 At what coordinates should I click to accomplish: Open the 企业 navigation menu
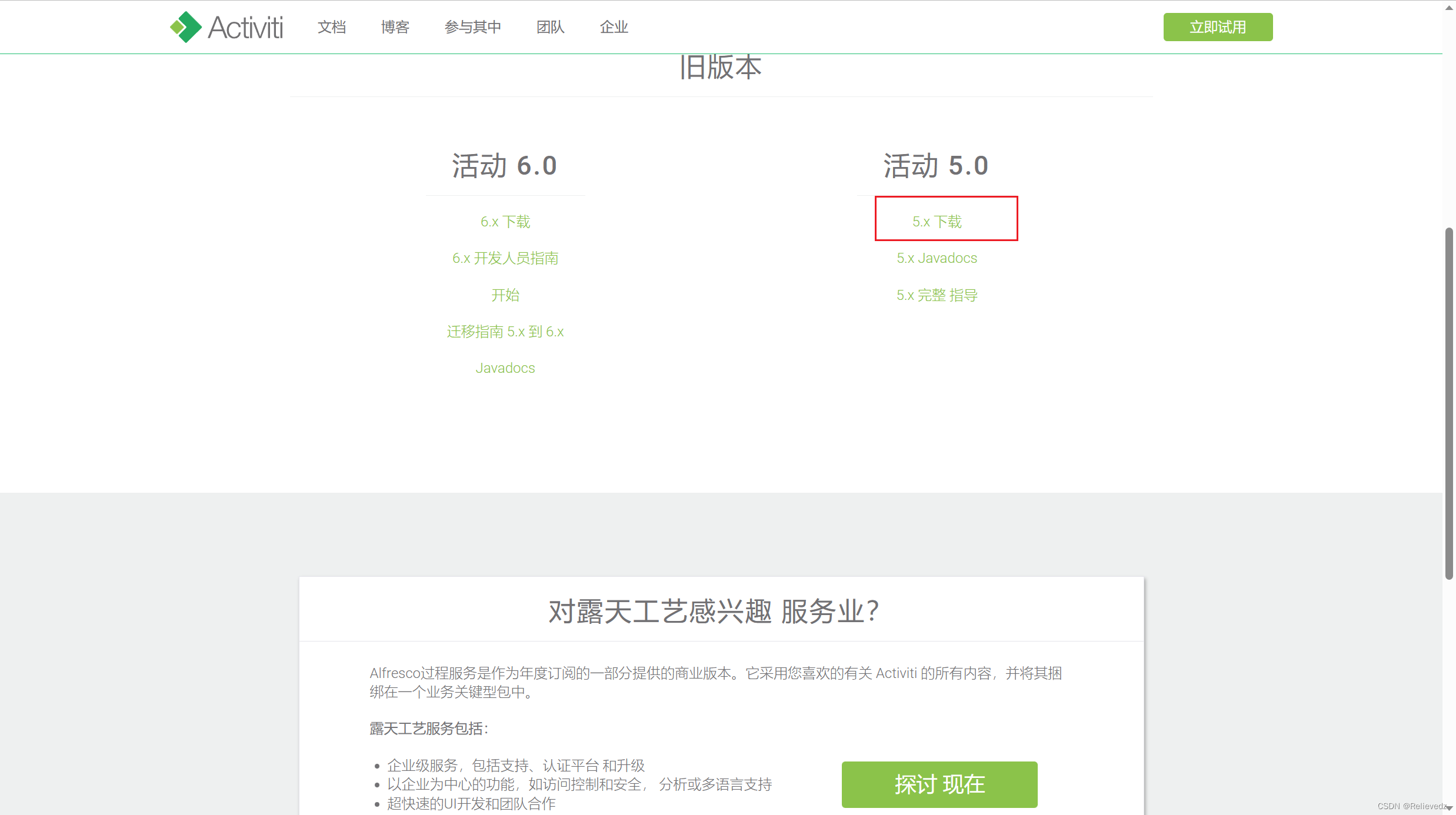614,27
